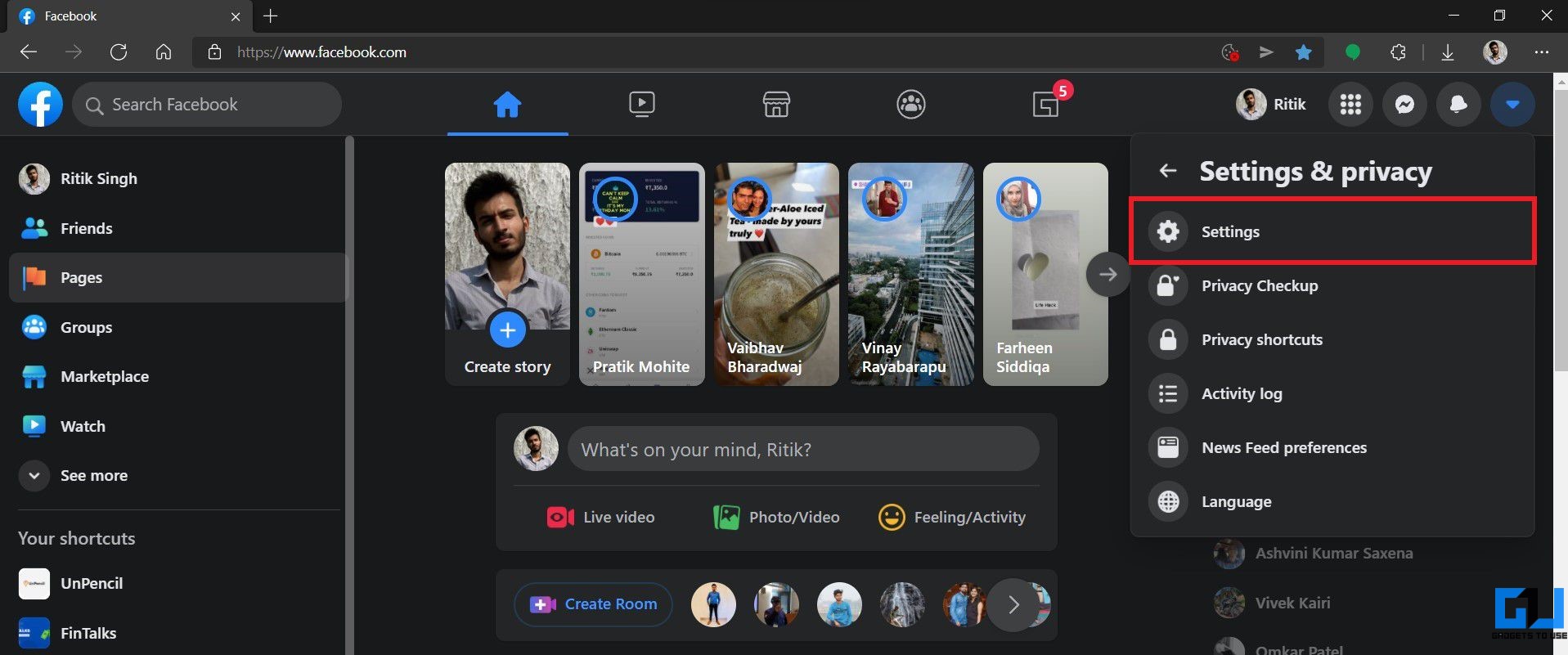Image resolution: width=1568 pixels, height=655 pixels.
Task: Click the green extension icon in toolbar
Action: click(1353, 52)
